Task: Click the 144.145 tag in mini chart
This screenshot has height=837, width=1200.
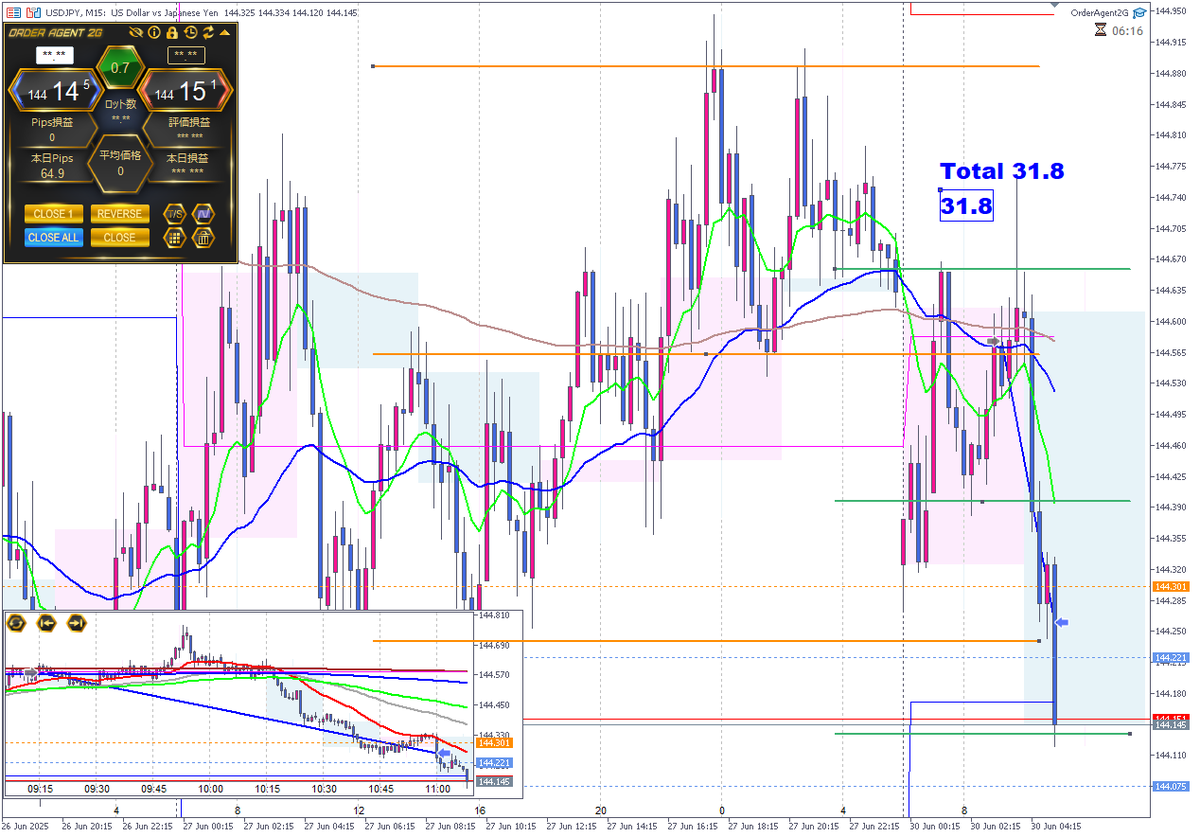Action: coord(495,782)
